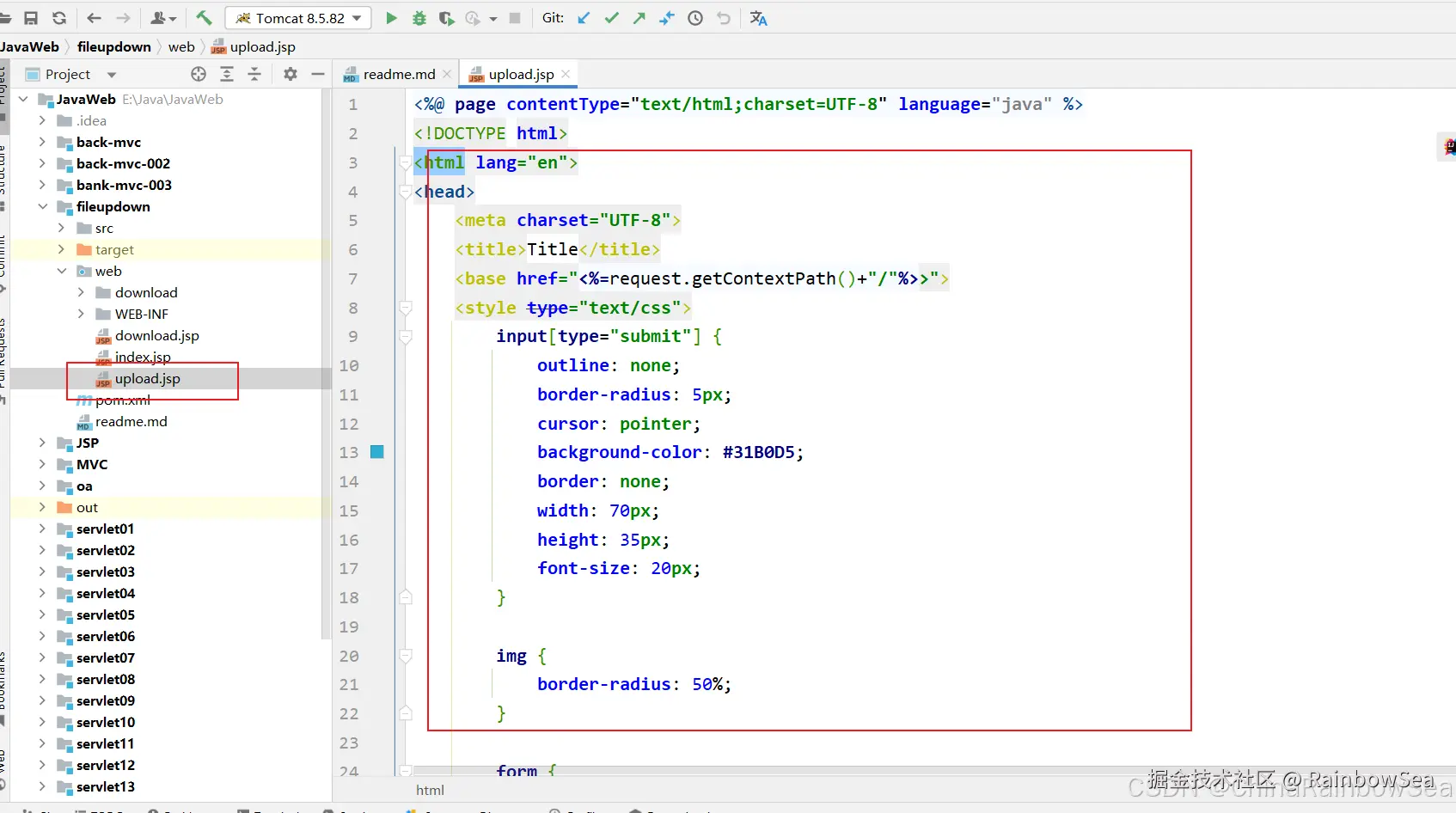Click the Translate icon in toolbar

(758, 18)
